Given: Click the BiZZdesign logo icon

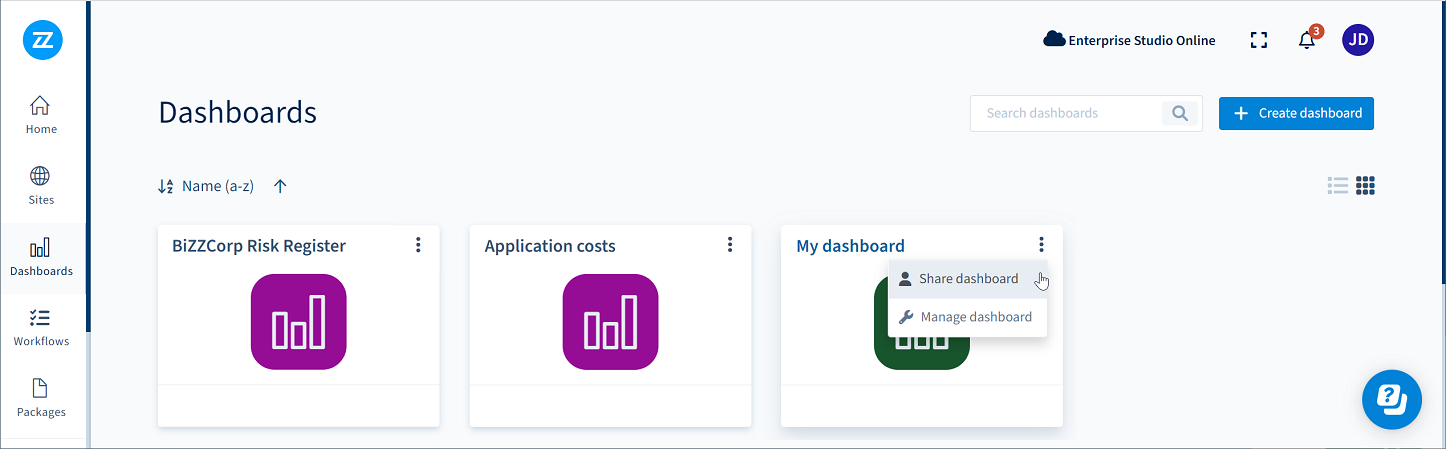Looking at the screenshot, I should tap(43, 40).
